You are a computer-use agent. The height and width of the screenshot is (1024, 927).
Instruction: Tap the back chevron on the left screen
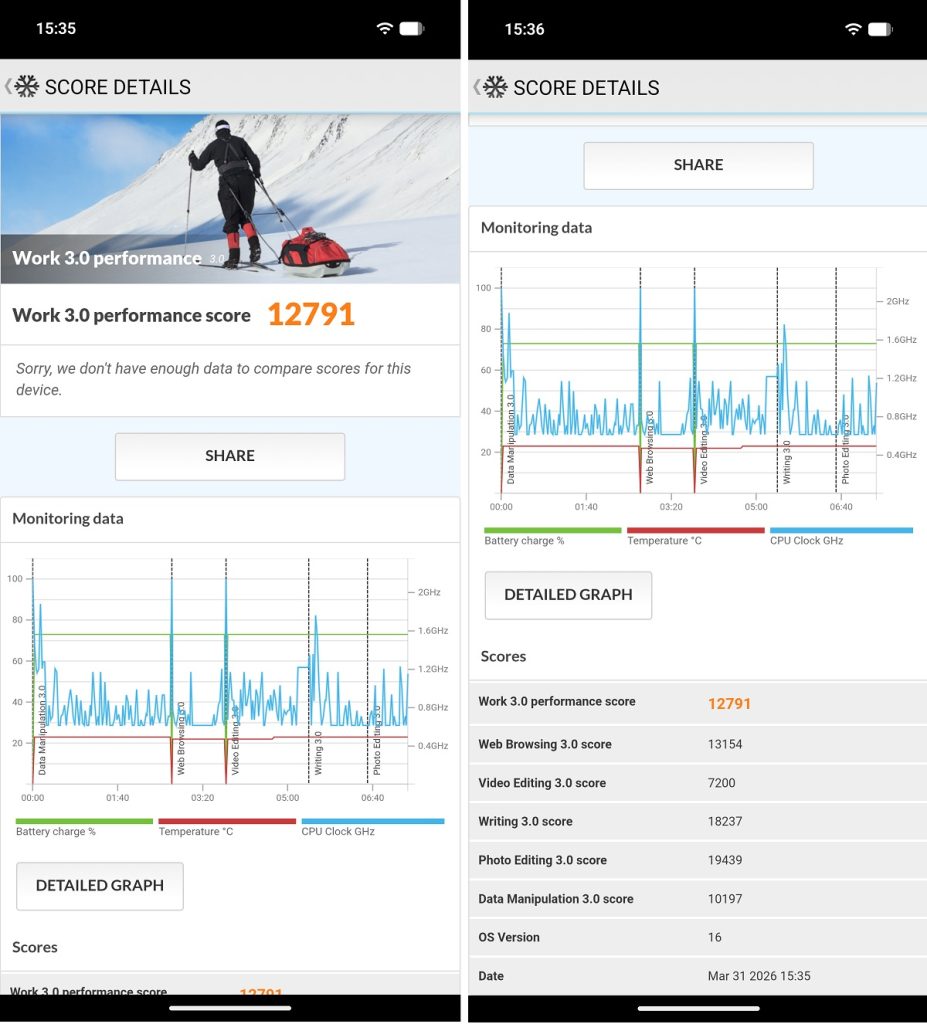tap(8, 86)
